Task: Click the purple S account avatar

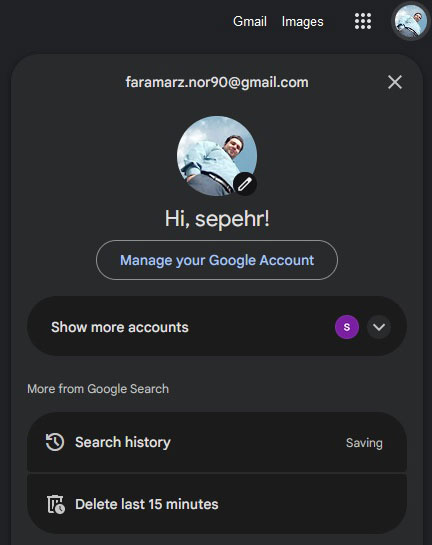Action: [347, 327]
